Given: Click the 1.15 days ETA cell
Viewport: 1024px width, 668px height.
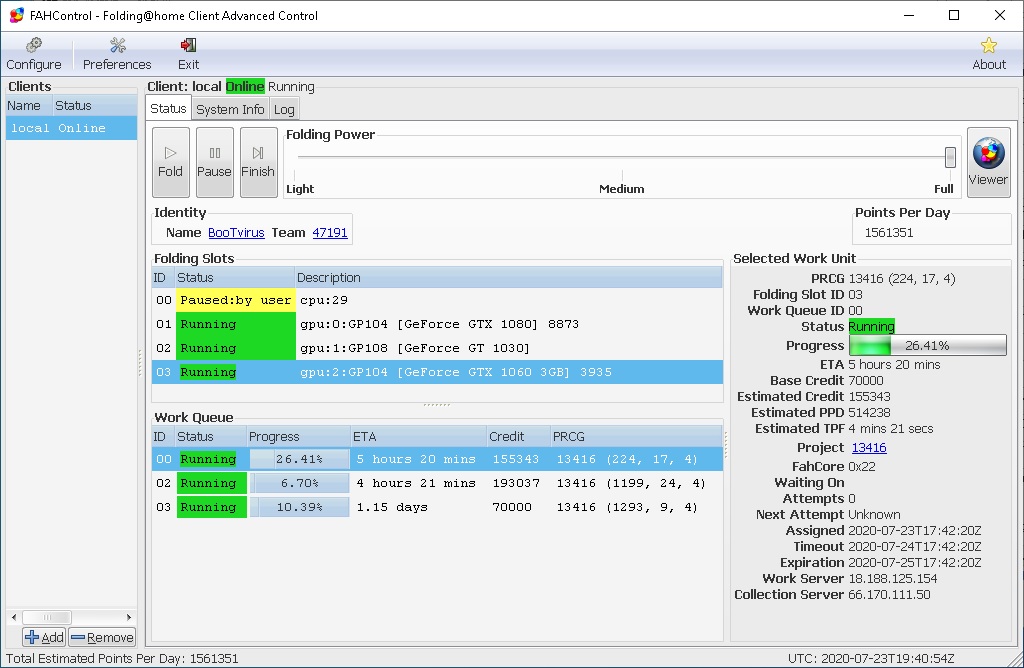Looking at the screenshot, I should pos(392,507).
